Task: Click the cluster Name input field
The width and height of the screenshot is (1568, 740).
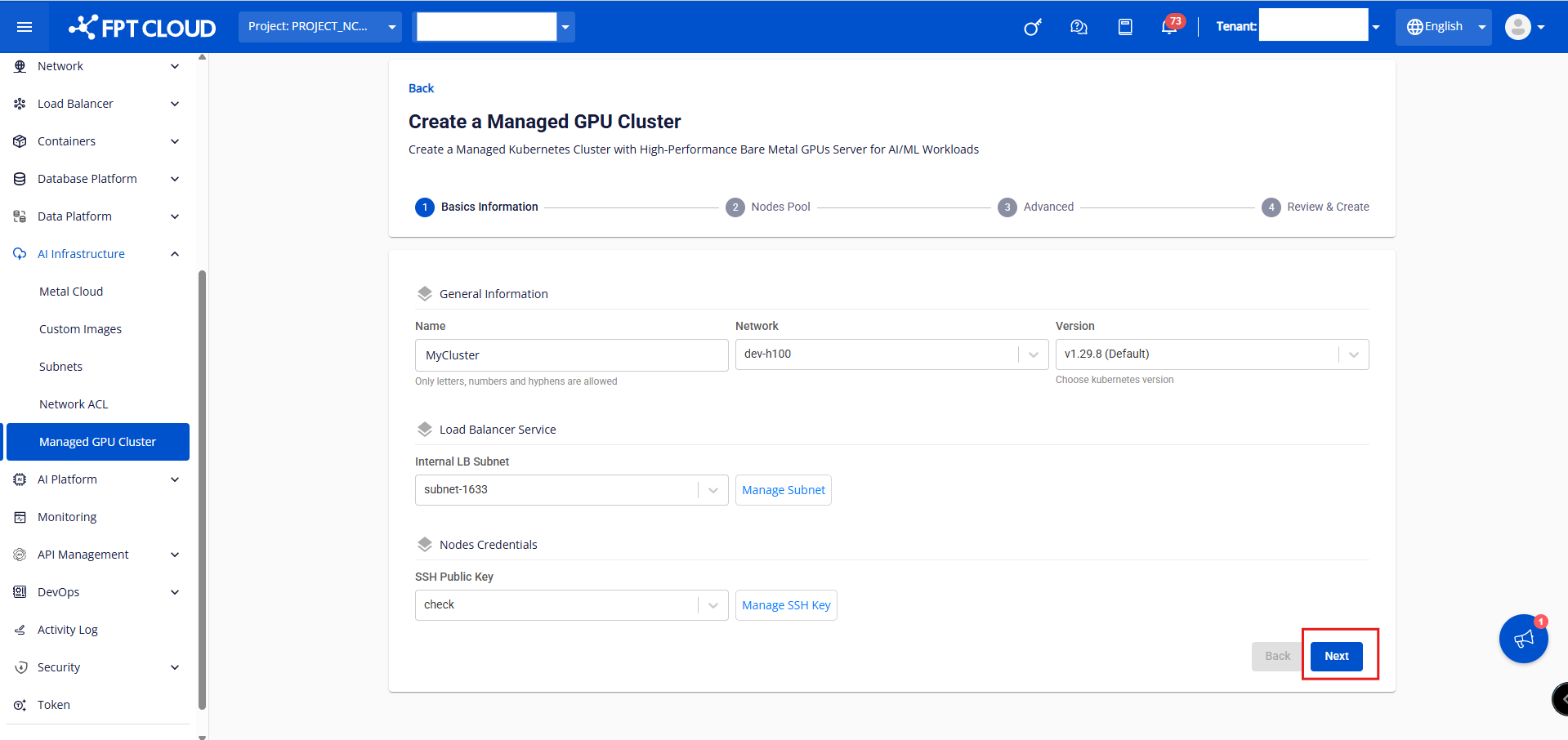Action: click(570, 355)
